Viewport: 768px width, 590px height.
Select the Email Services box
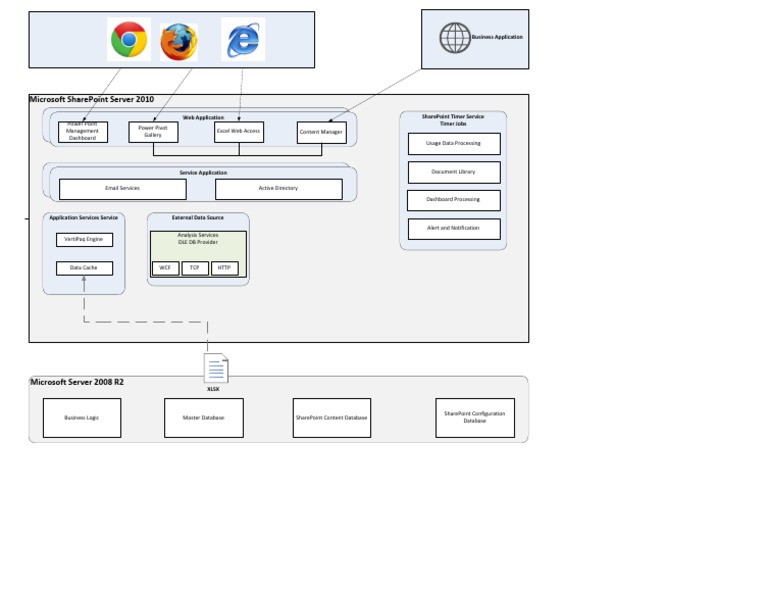point(122,189)
